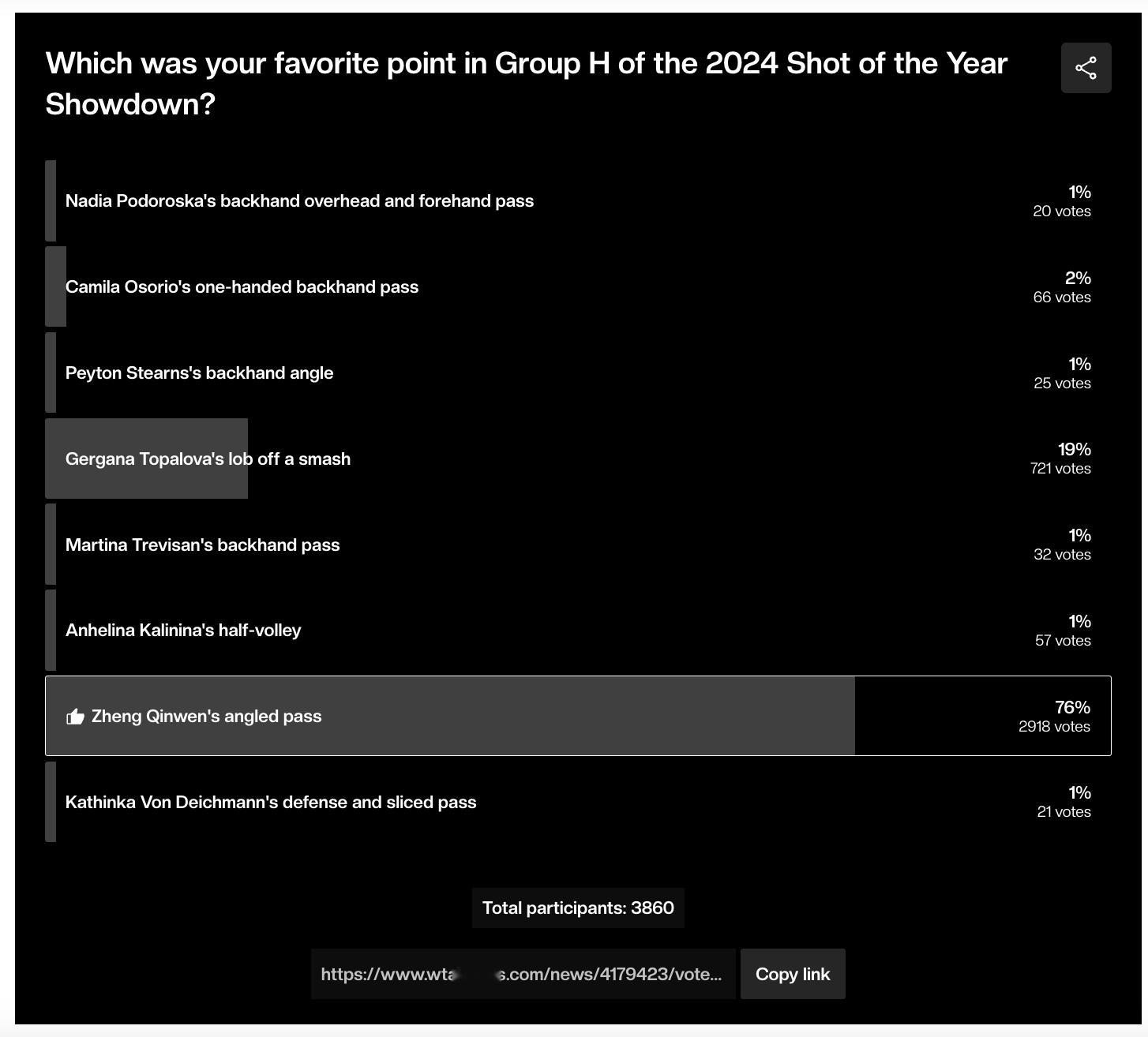Choose Peyton Stearns's backhand angle option
1148x1037 pixels.
point(578,372)
